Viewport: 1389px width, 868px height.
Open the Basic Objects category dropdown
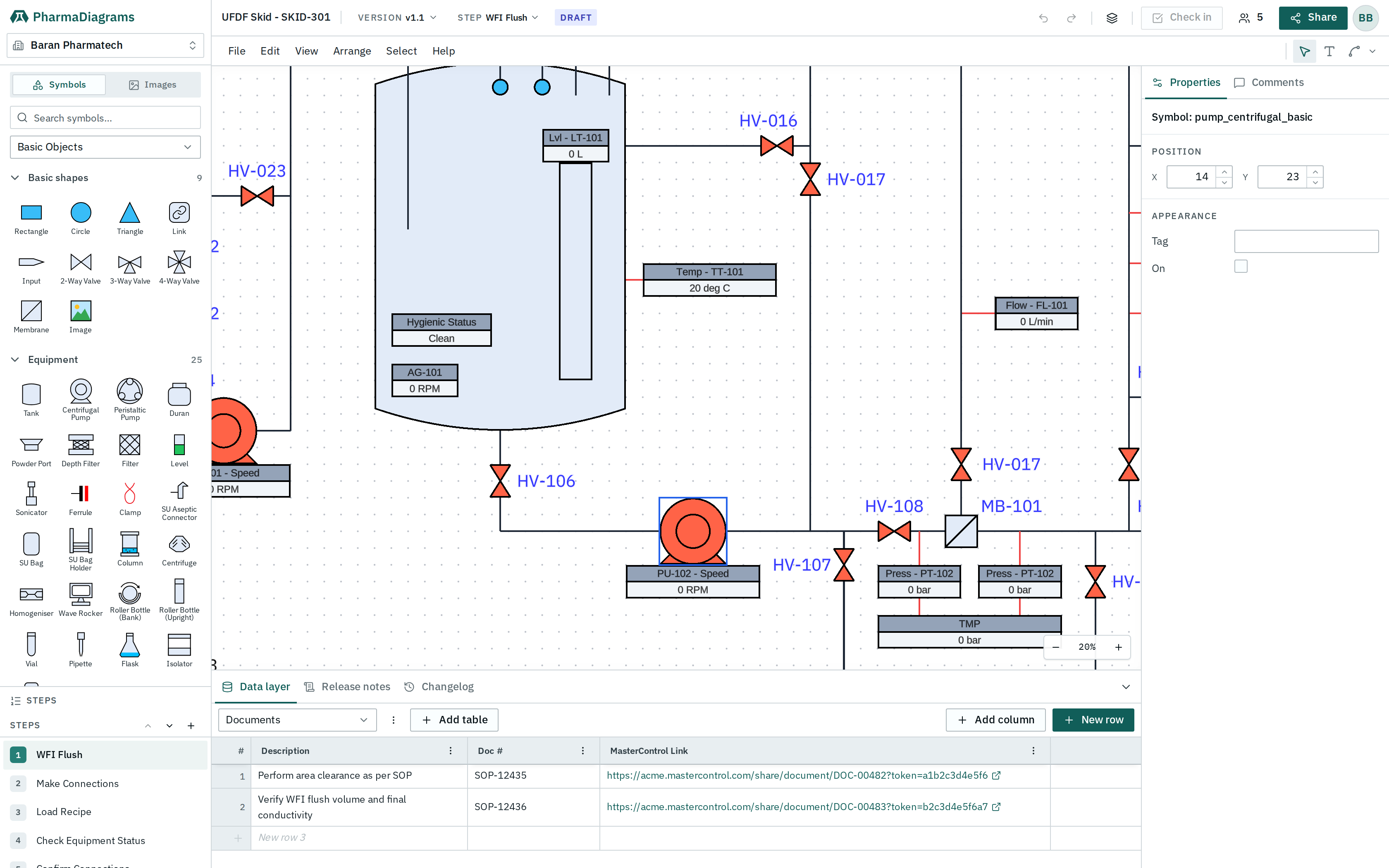click(105, 147)
